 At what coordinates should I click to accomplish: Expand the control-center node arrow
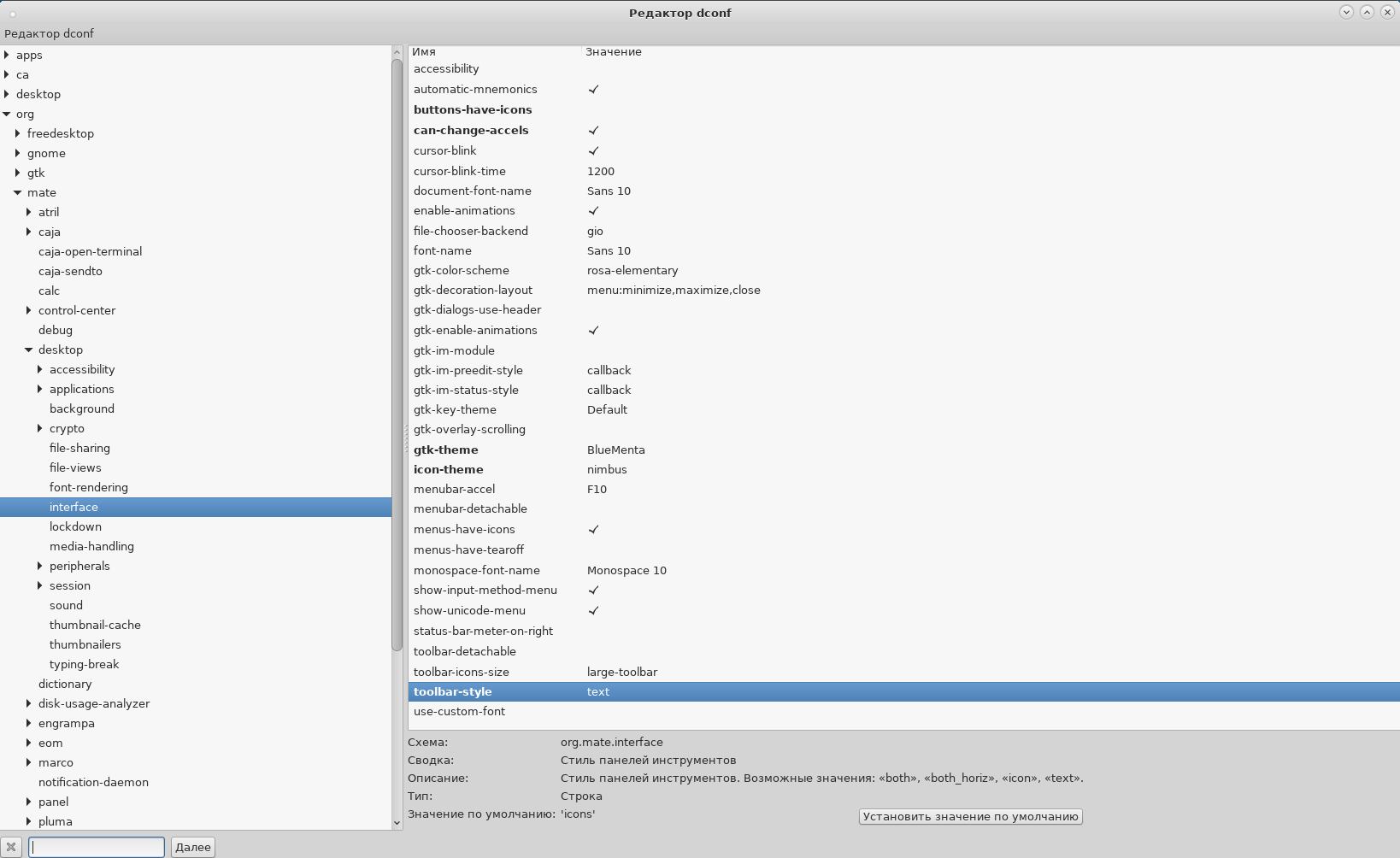(29, 310)
